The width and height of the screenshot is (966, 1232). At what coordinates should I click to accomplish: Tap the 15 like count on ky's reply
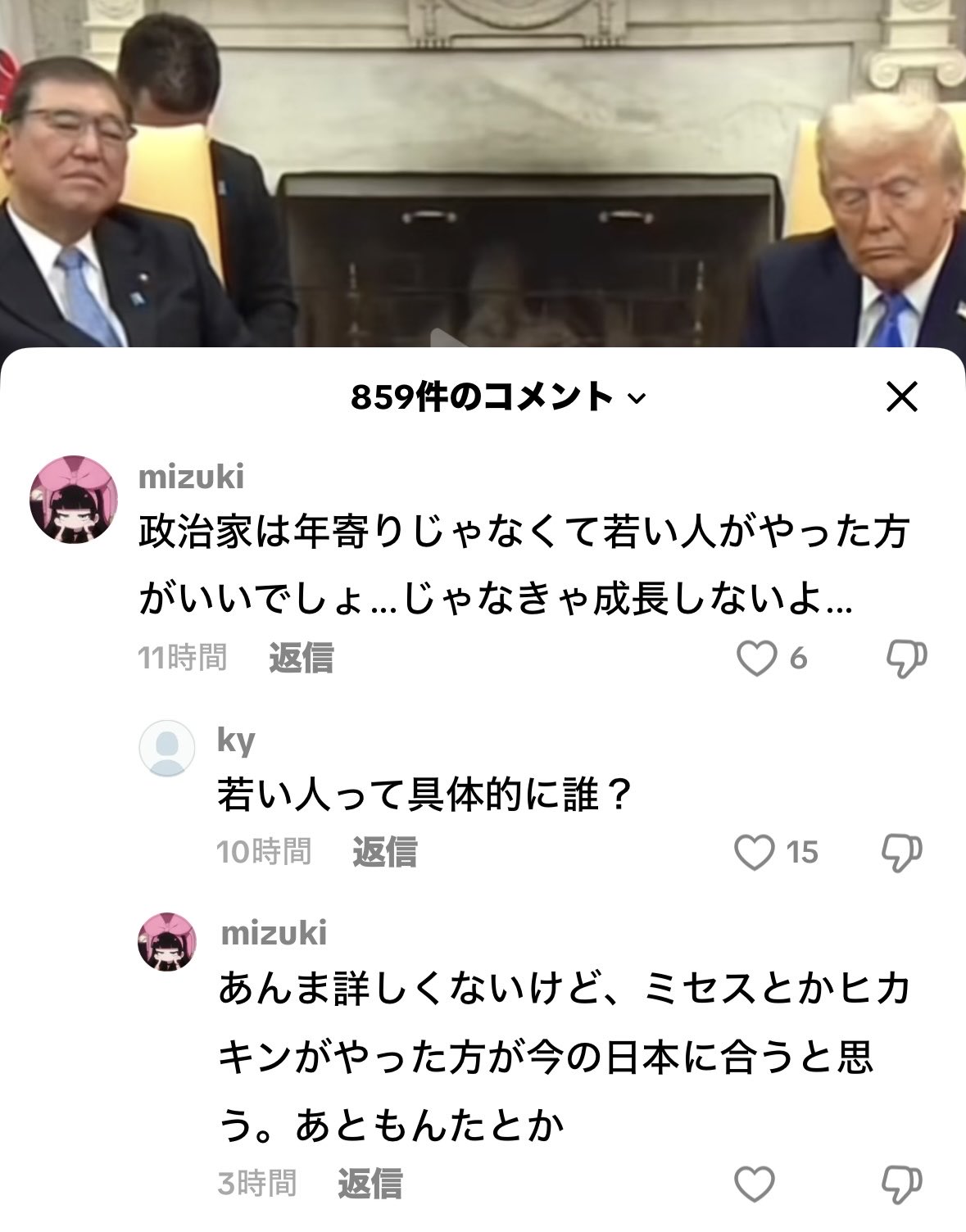tap(802, 853)
